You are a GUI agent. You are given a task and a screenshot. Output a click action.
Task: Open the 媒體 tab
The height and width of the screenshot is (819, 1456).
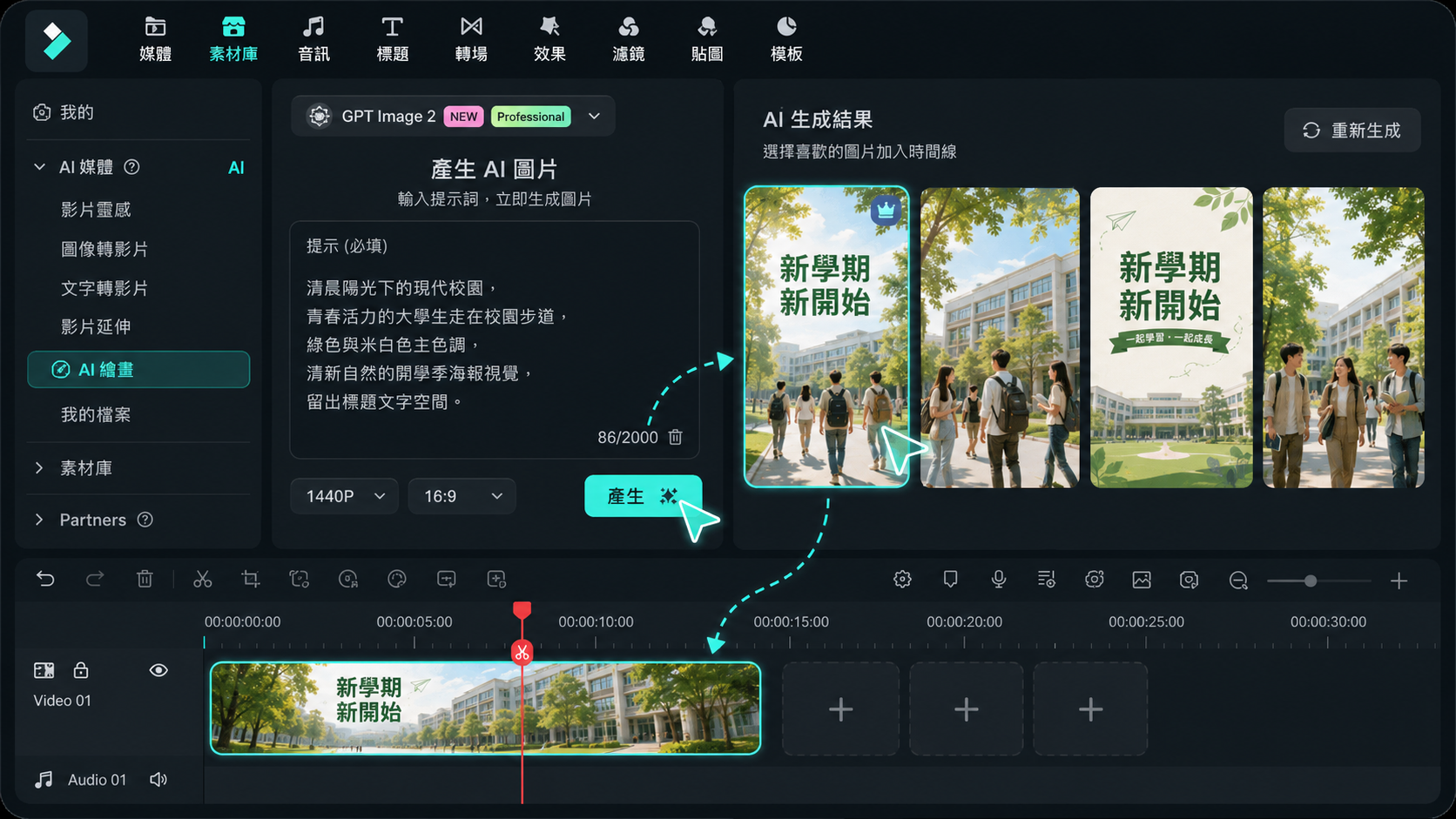click(155, 40)
